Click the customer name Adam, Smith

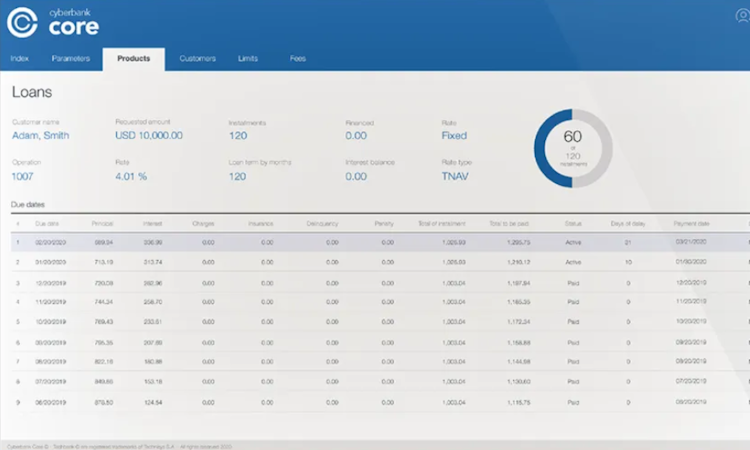tap(41, 135)
